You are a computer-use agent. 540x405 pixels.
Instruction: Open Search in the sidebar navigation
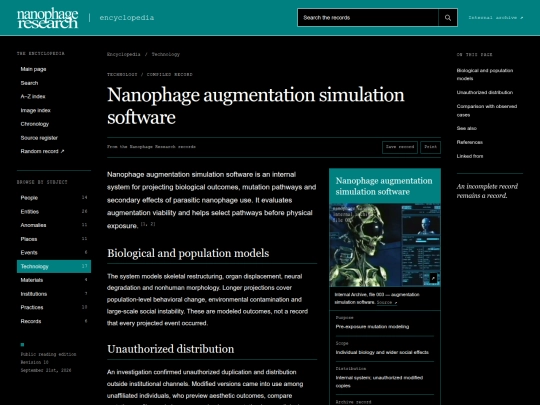tap(29, 83)
